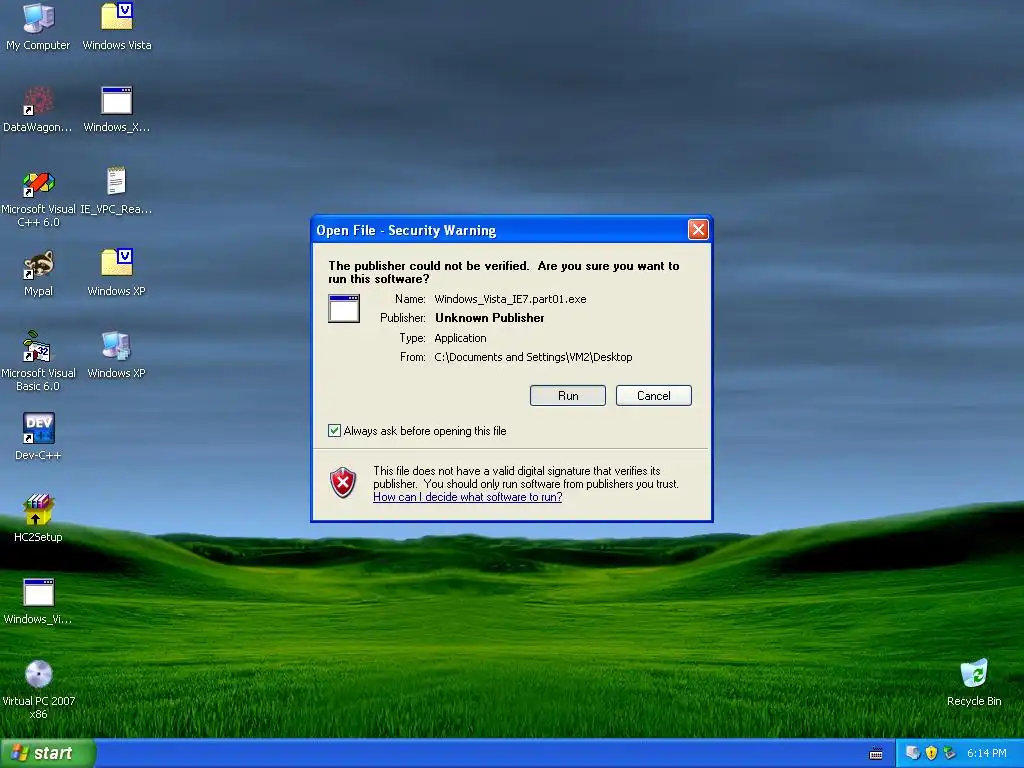1024x768 pixels.
Task: Click the Run button
Action: tap(568, 396)
